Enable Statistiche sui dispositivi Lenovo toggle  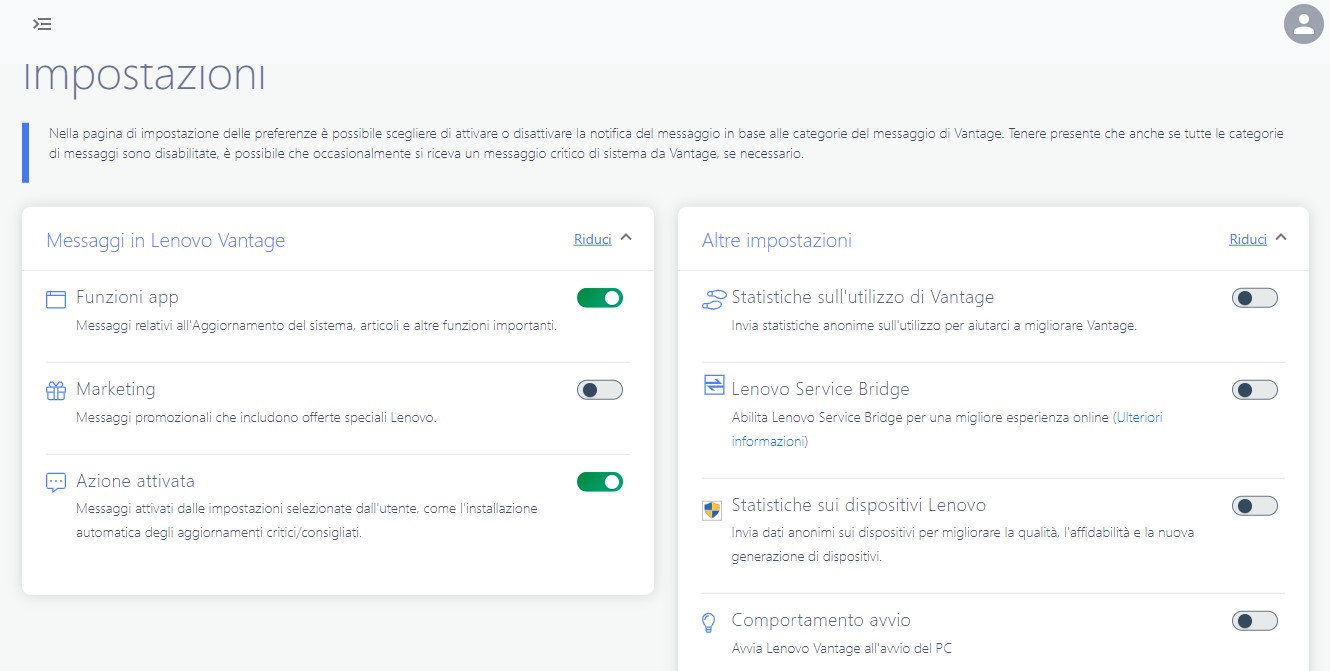coord(1255,506)
